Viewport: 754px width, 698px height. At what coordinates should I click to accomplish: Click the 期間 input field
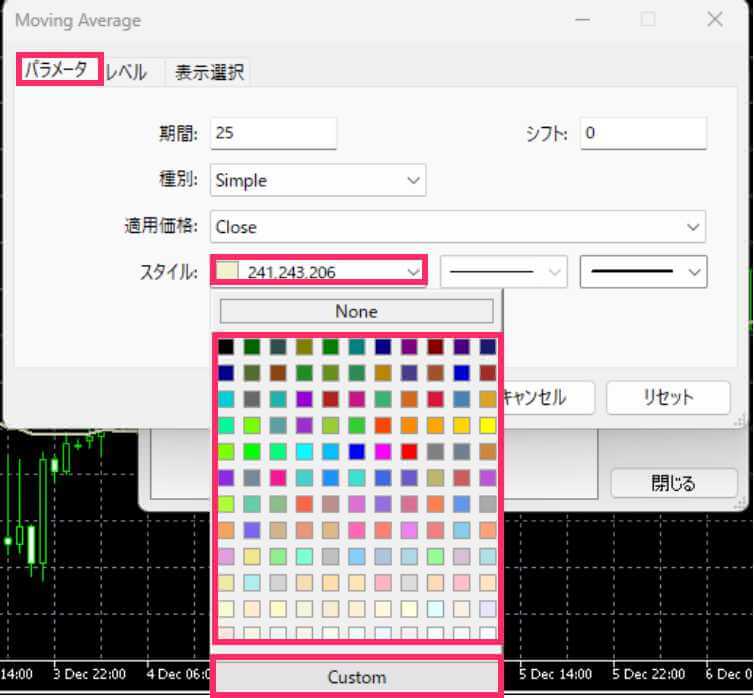pyautogui.click(x=273, y=133)
